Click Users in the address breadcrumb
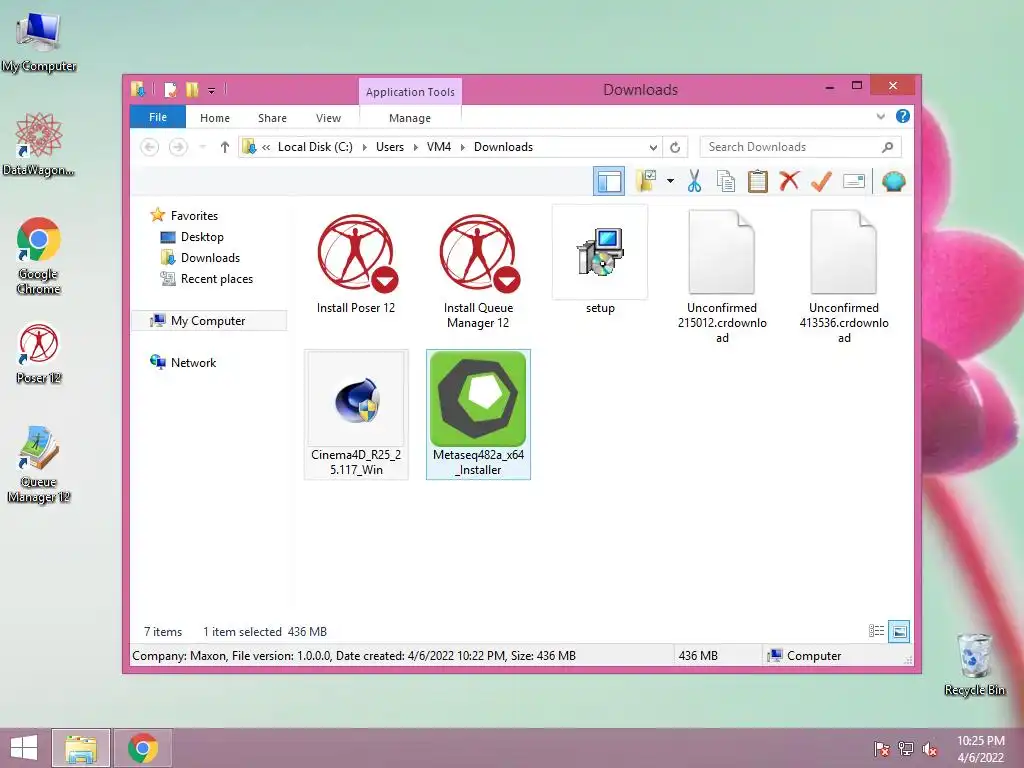Screen dimensions: 1024x768 (x=390, y=147)
